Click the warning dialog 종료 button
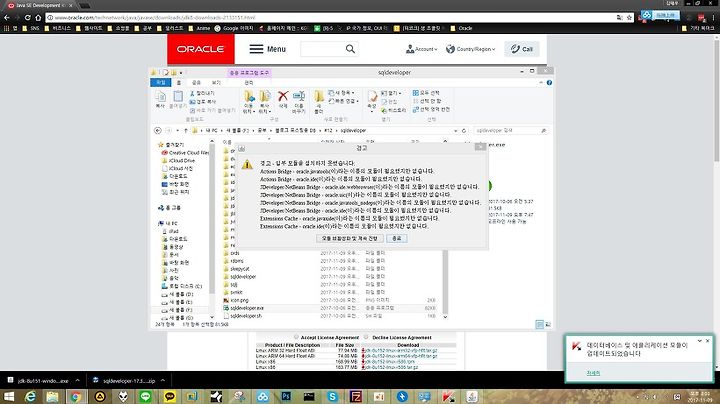The height and width of the screenshot is (404, 720). [x=397, y=238]
